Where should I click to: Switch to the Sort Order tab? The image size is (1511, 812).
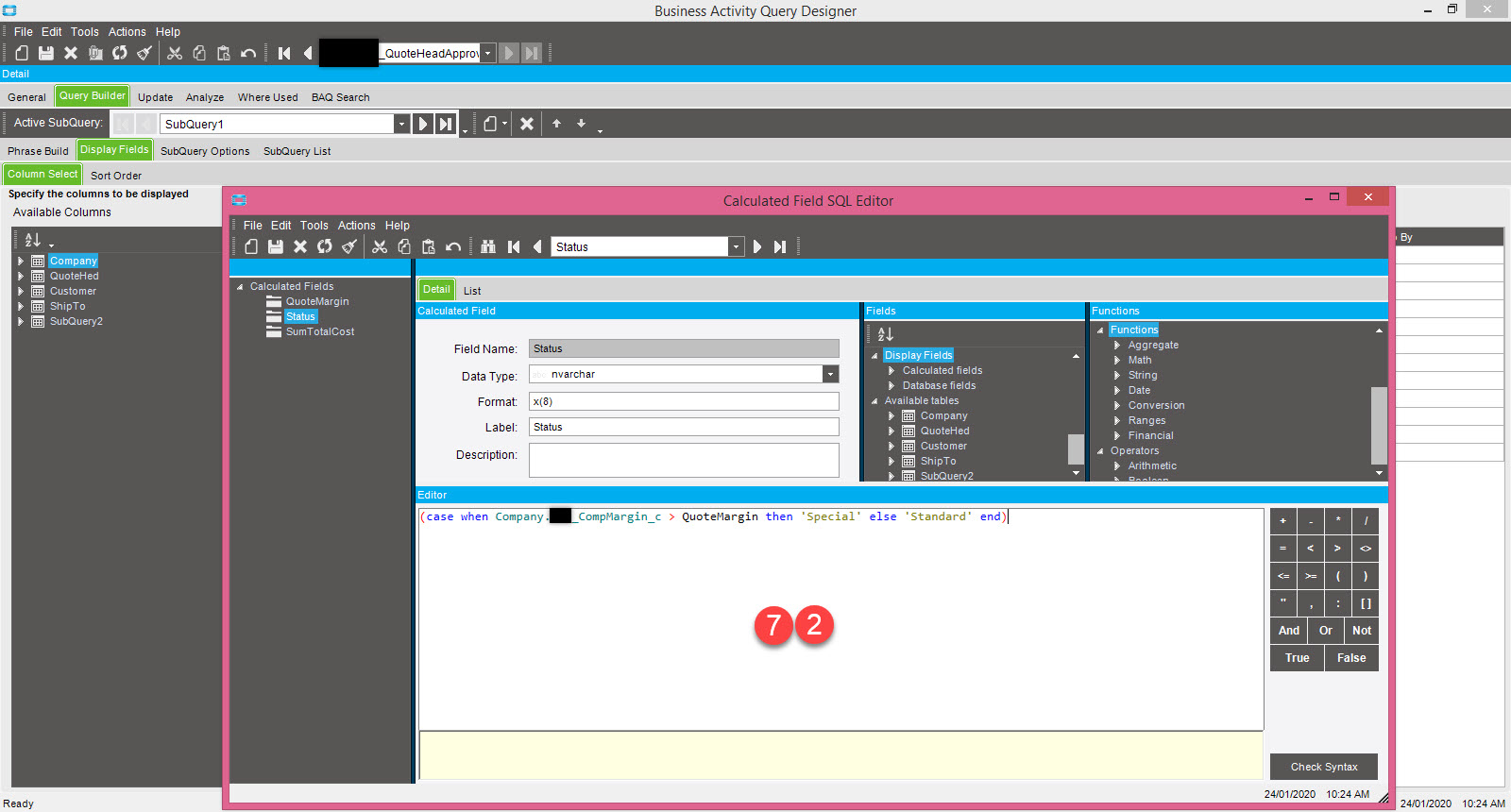tap(116, 176)
